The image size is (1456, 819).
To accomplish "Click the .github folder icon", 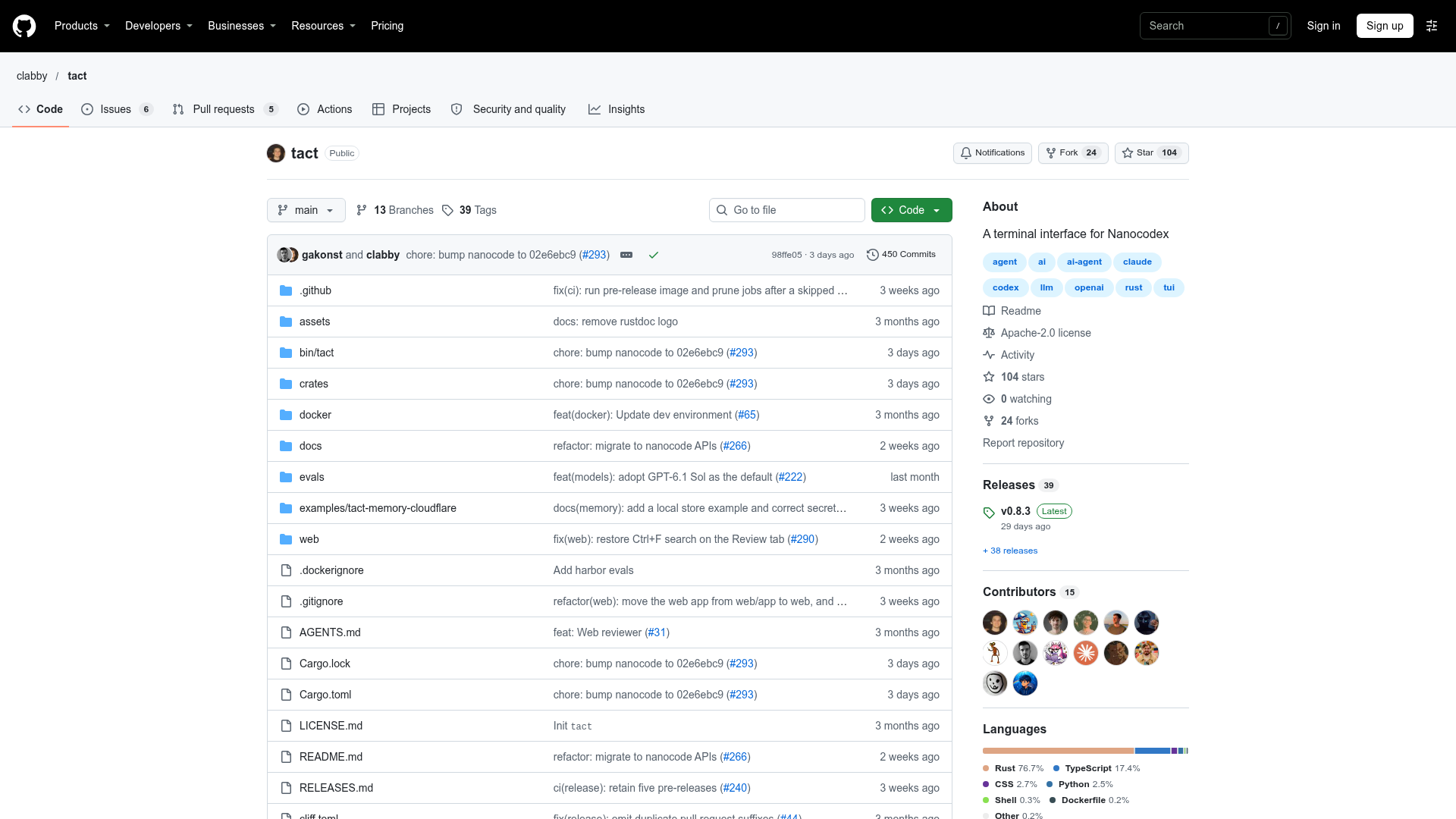I will pos(286,290).
